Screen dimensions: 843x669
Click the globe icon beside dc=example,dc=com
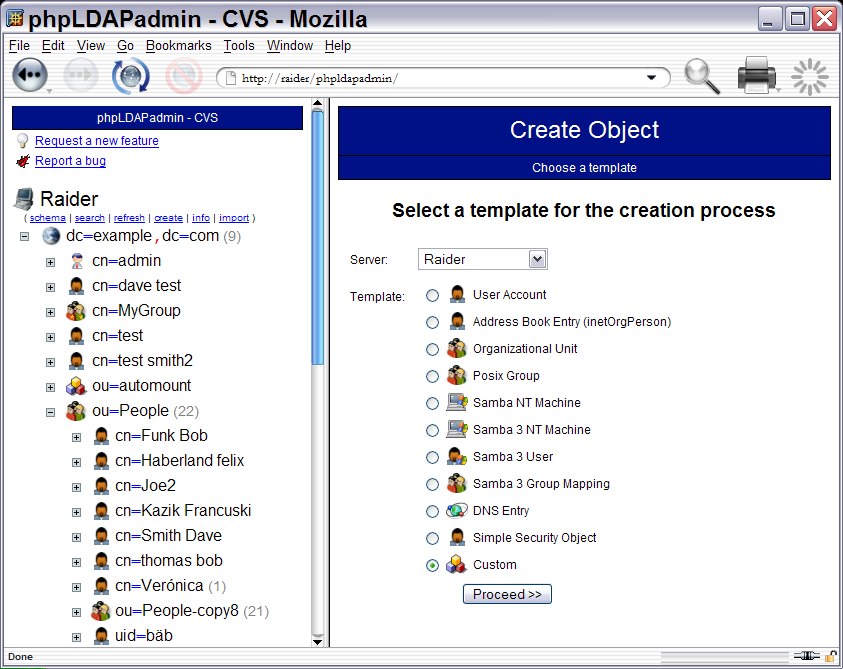point(51,236)
